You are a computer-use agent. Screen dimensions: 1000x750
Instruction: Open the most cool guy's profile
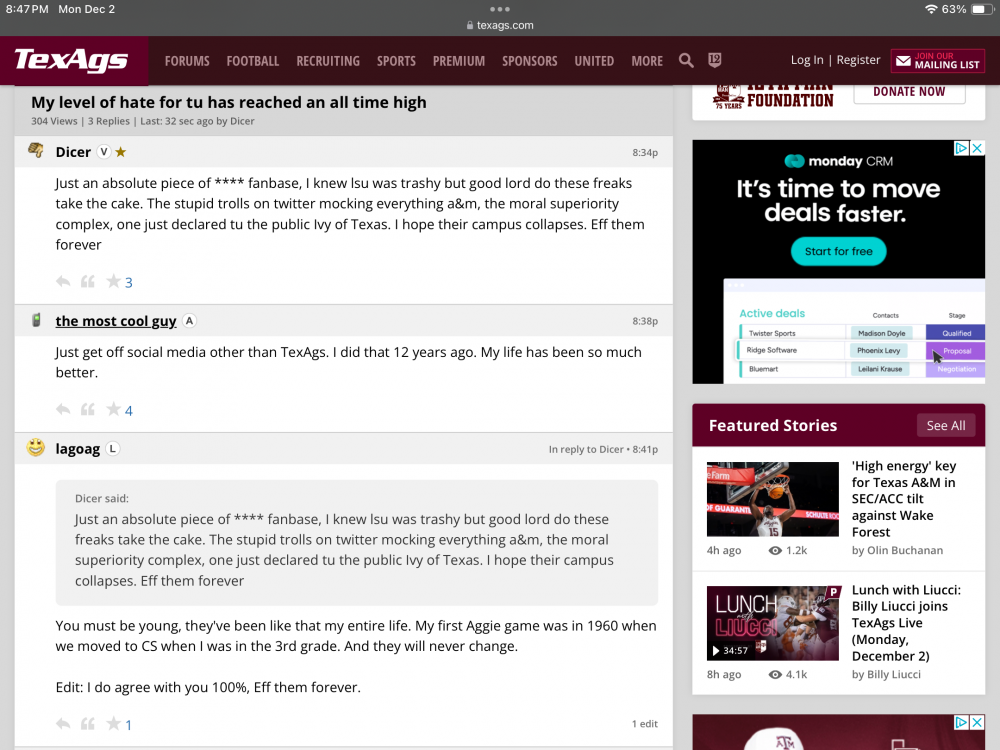116,321
